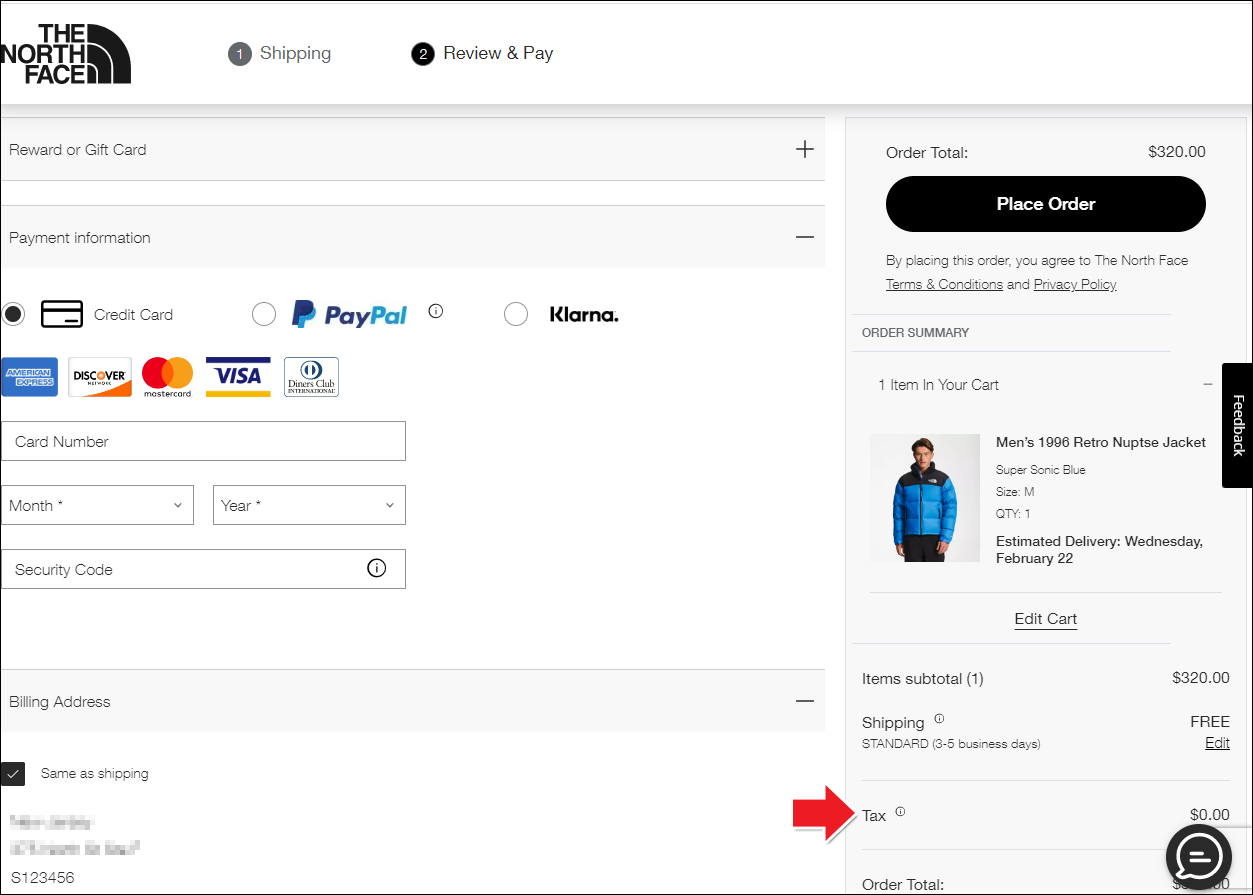Viewport: 1253px width, 895px height.
Task: Click the Items subtotal (1) label
Action: (923, 678)
